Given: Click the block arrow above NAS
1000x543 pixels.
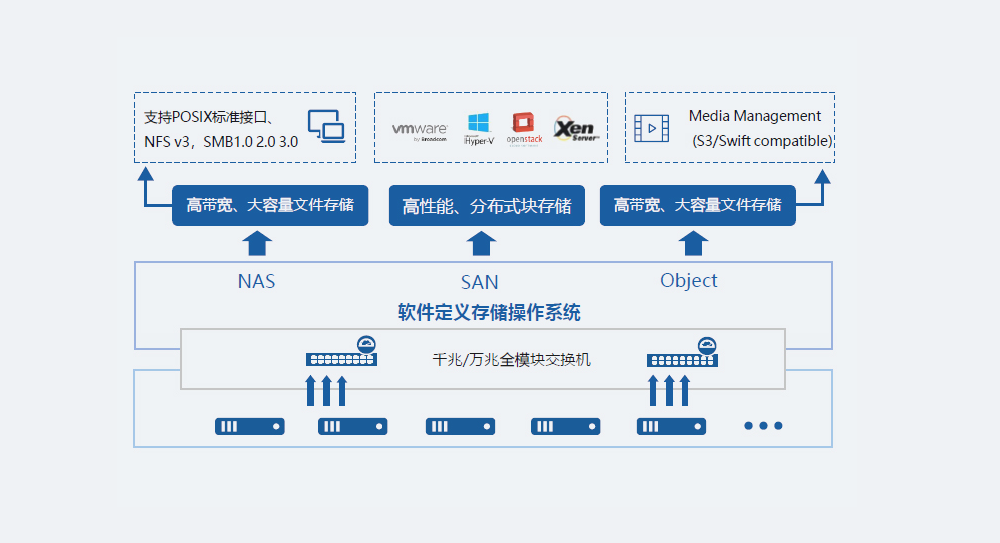Looking at the screenshot, I should (x=258, y=243).
